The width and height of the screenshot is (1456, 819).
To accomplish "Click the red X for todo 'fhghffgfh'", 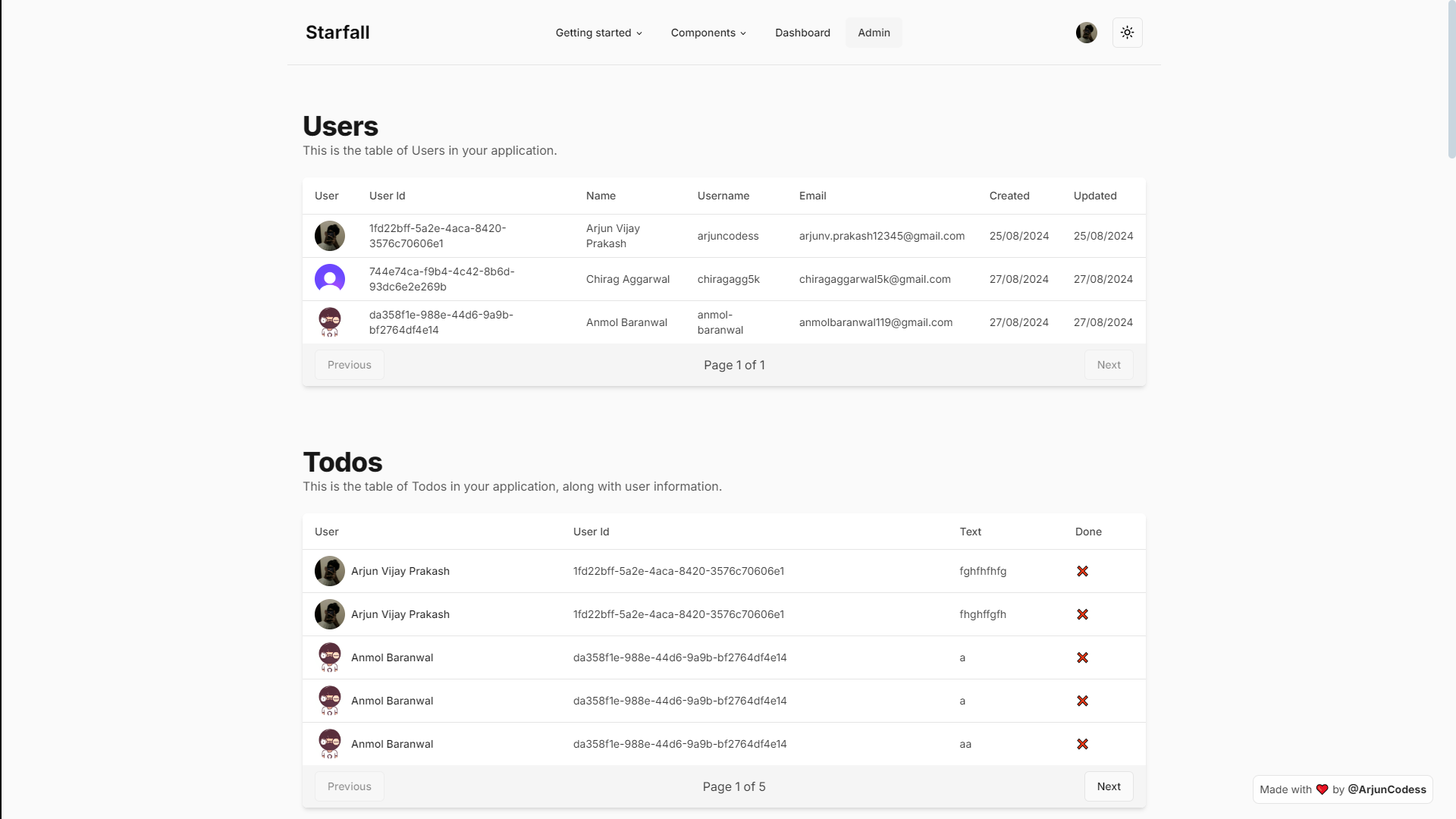I will click(x=1082, y=614).
